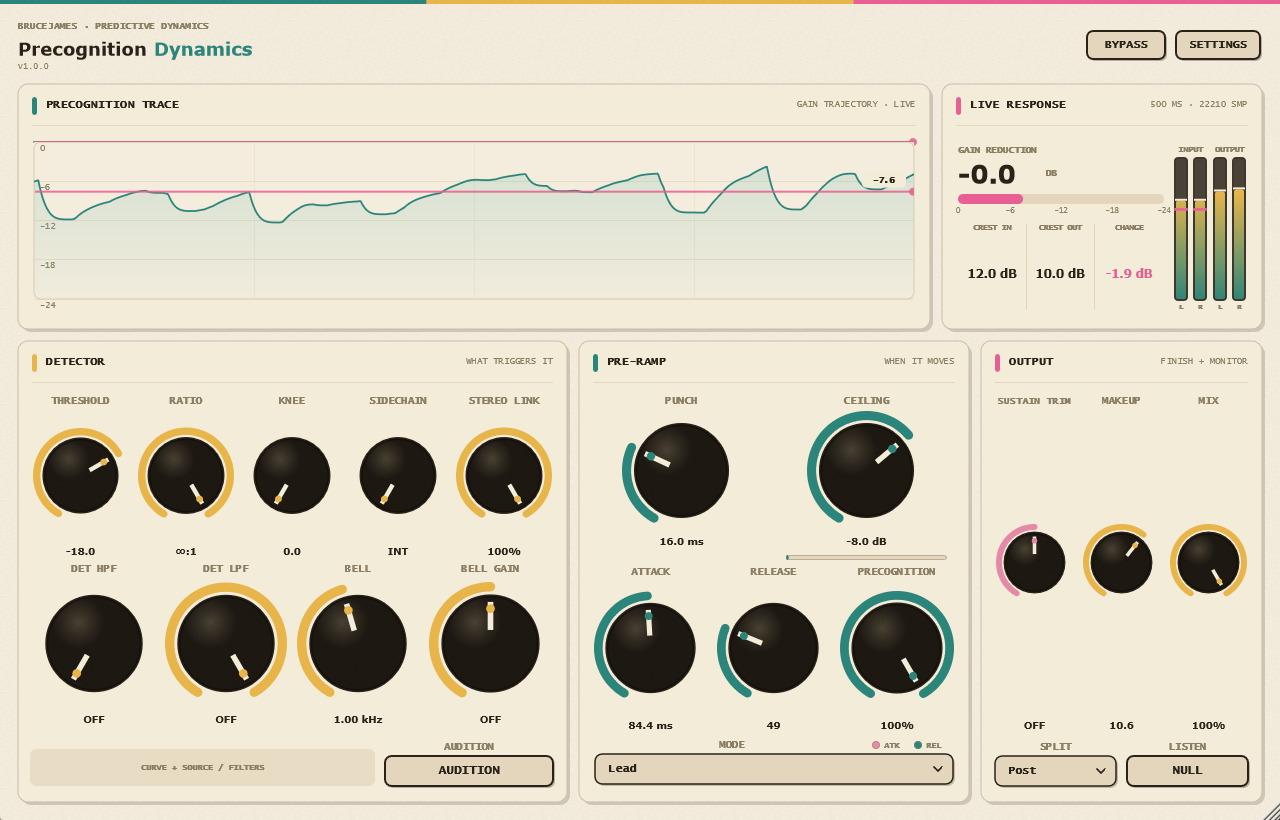Viewport: 1280px width, 820px height.
Task: Click the Punch value 16.0 ms
Action: tap(681, 542)
